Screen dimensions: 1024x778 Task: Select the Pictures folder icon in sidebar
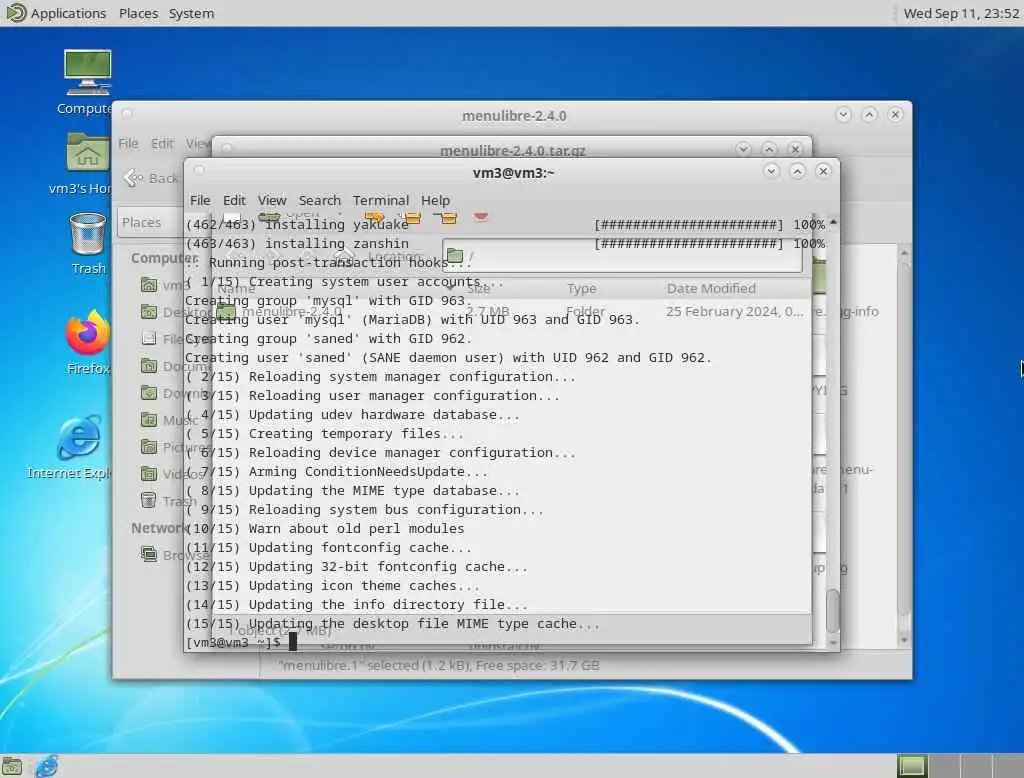tap(149, 446)
